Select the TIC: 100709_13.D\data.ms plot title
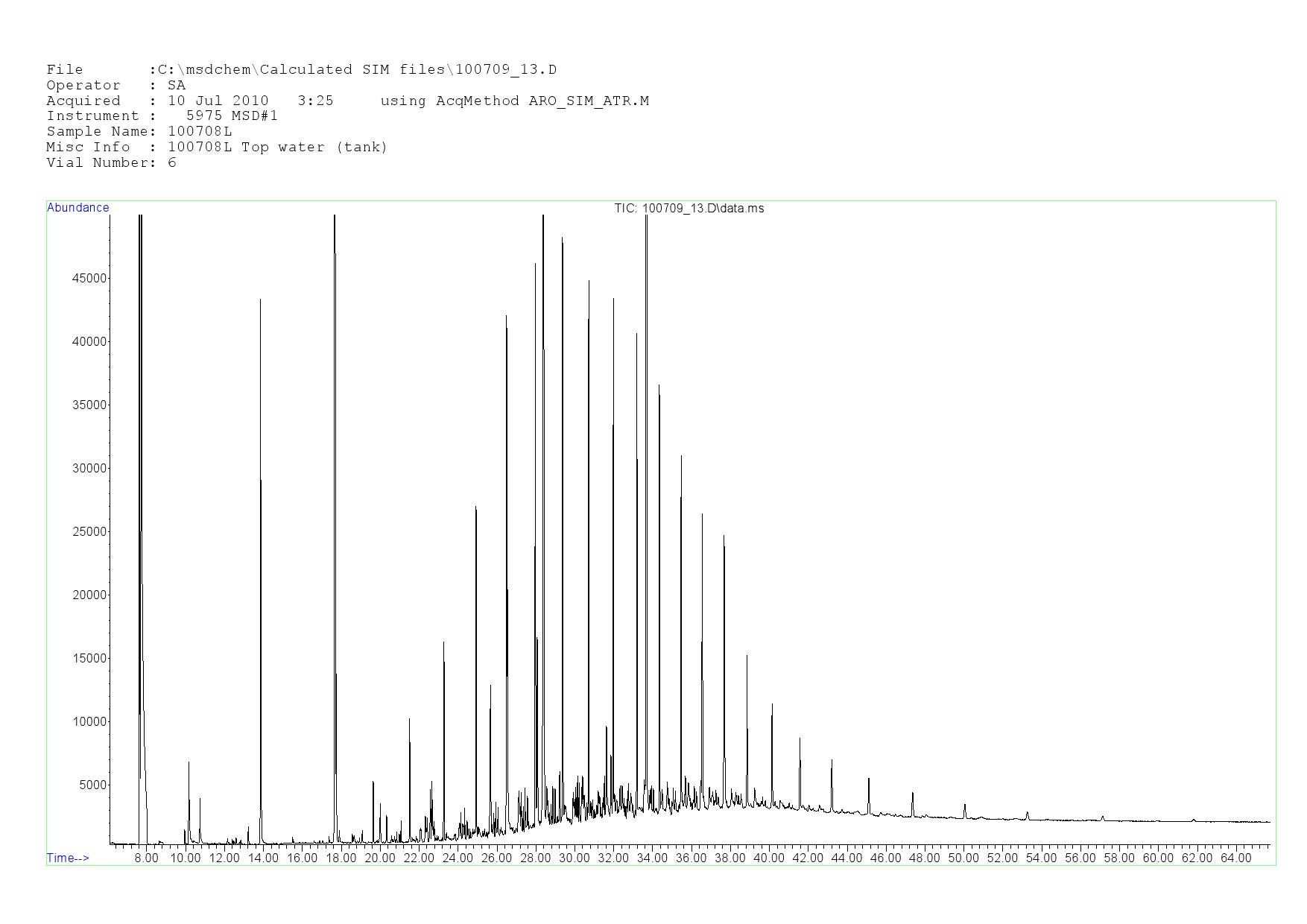The image size is (1307, 924). [689, 209]
